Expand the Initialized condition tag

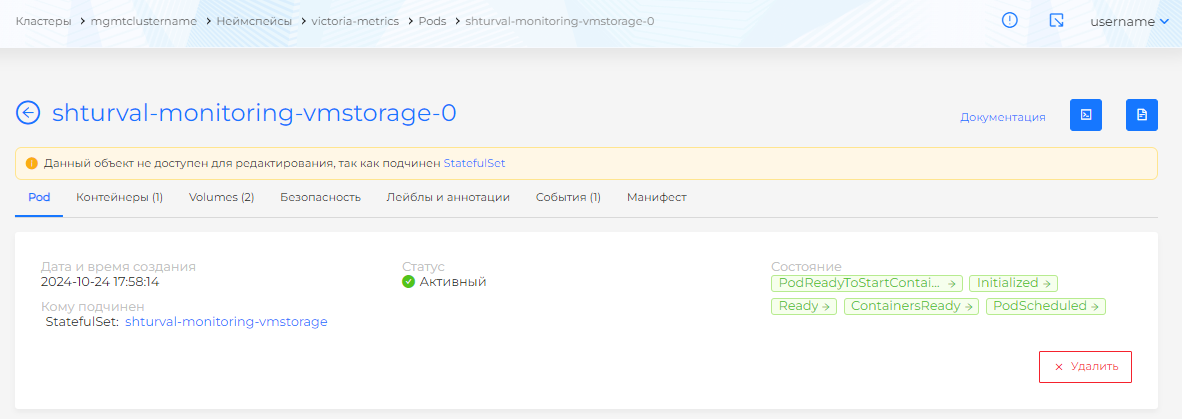(x=1013, y=283)
